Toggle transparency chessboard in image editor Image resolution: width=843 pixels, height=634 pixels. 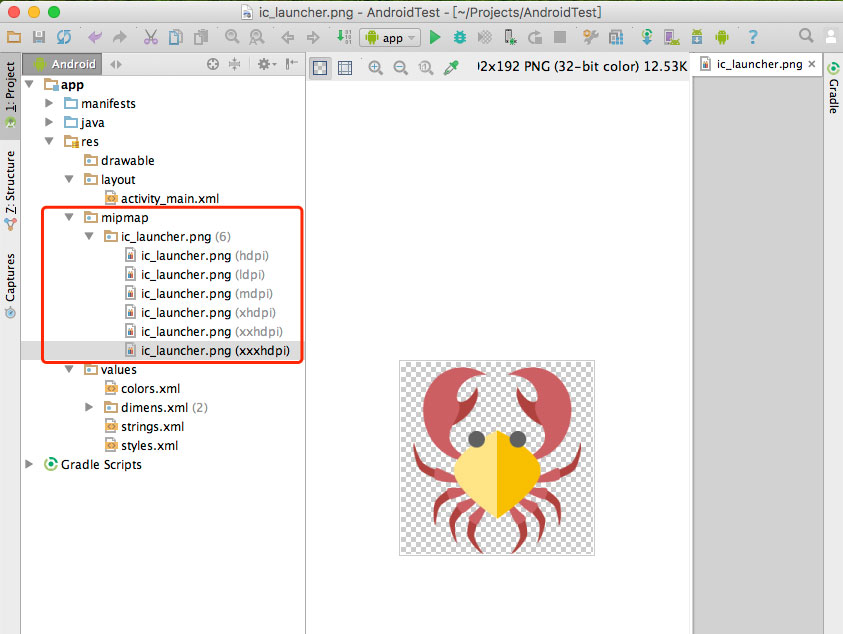[x=320, y=68]
